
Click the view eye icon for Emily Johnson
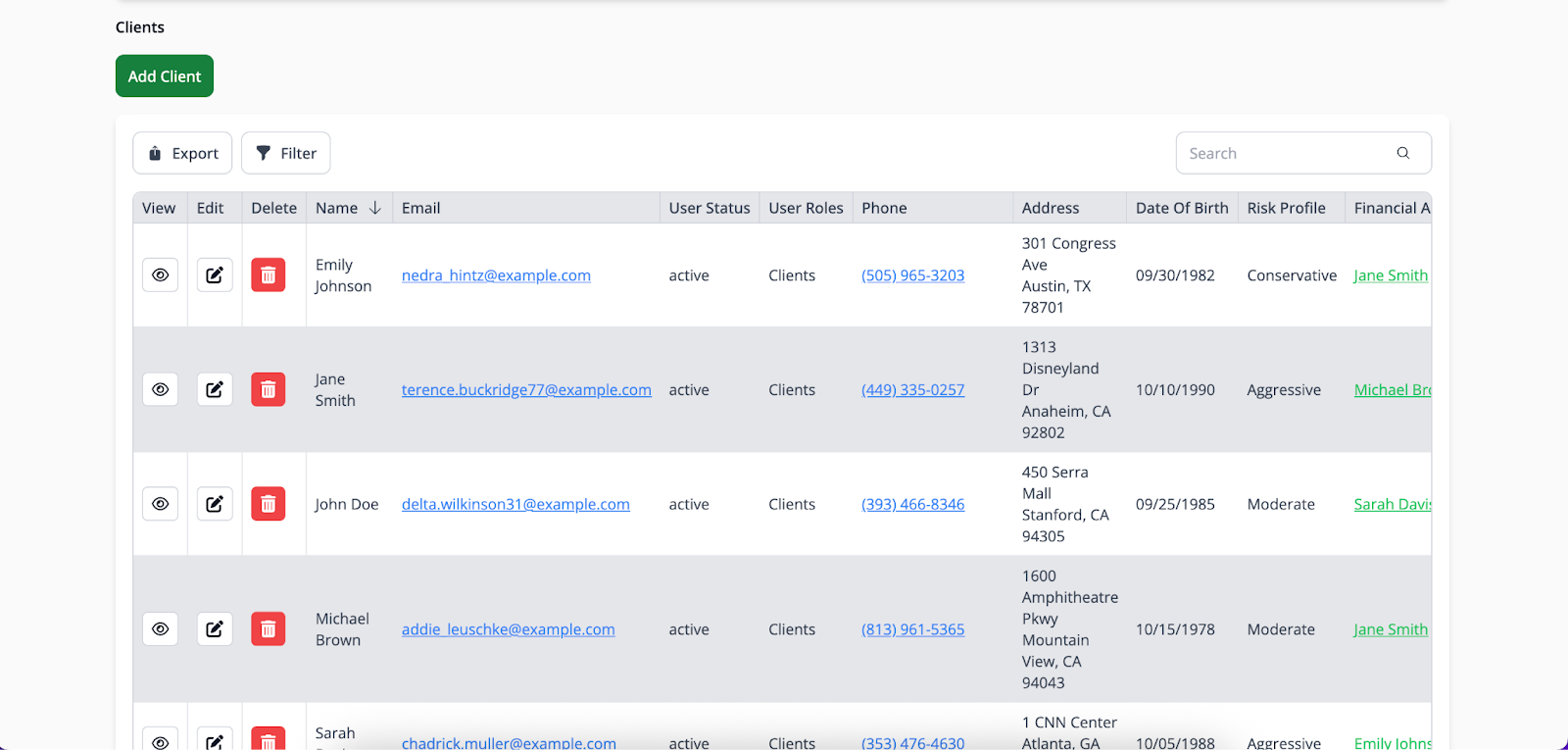pyautogui.click(x=160, y=275)
